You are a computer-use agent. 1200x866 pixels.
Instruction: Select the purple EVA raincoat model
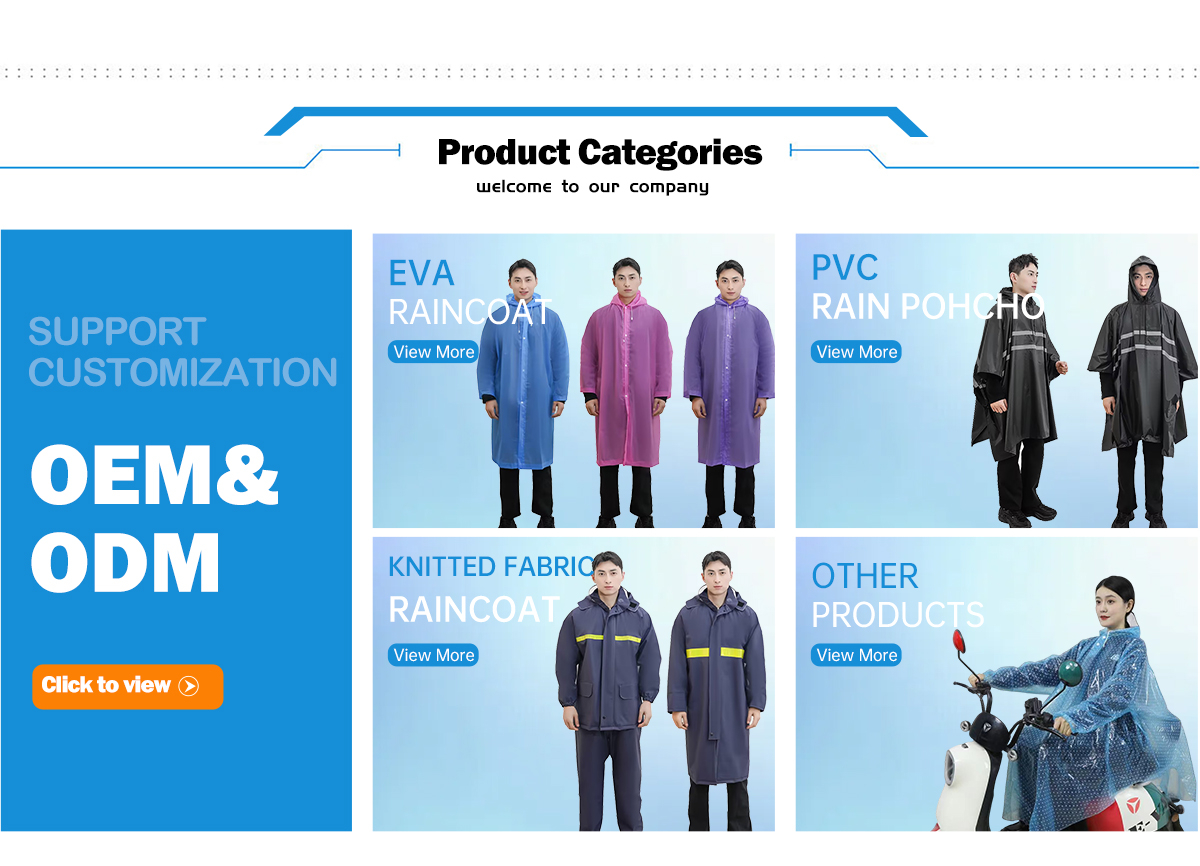(x=730, y=392)
